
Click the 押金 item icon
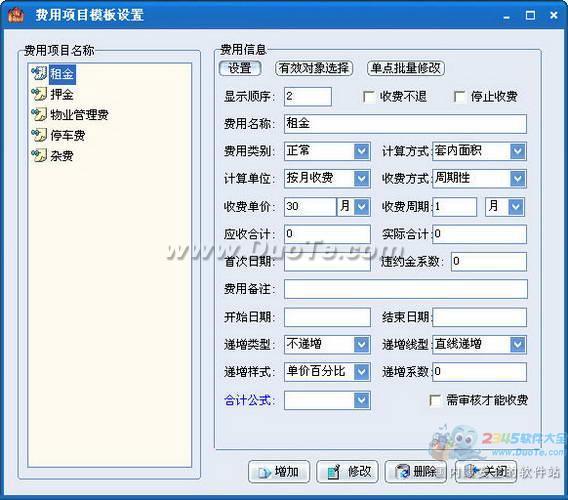click(x=39, y=94)
